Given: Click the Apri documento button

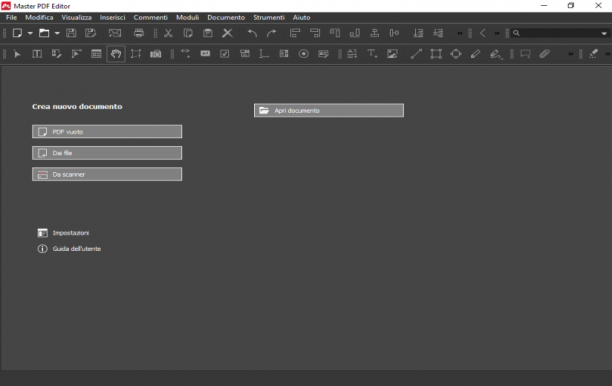Looking at the screenshot, I should (x=329, y=110).
